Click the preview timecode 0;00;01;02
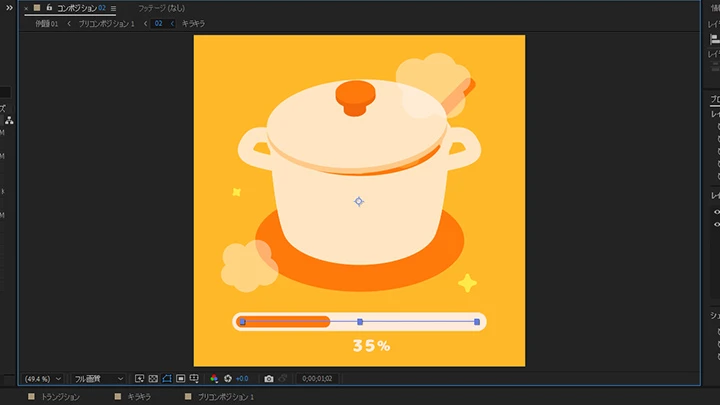Image resolution: width=720 pixels, height=405 pixels. pos(317,379)
